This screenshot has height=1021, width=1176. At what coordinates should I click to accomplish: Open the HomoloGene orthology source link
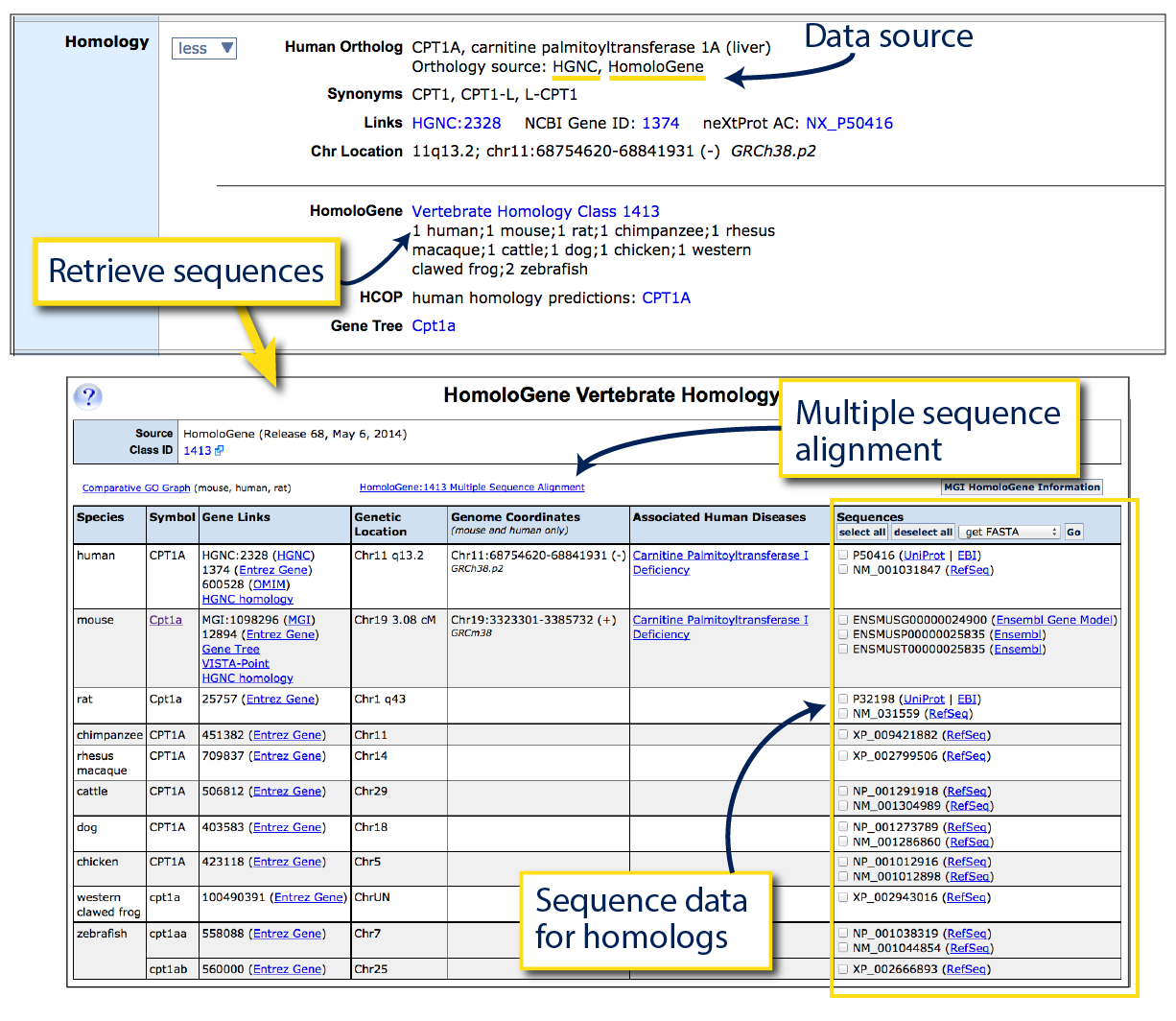point(656,66)
